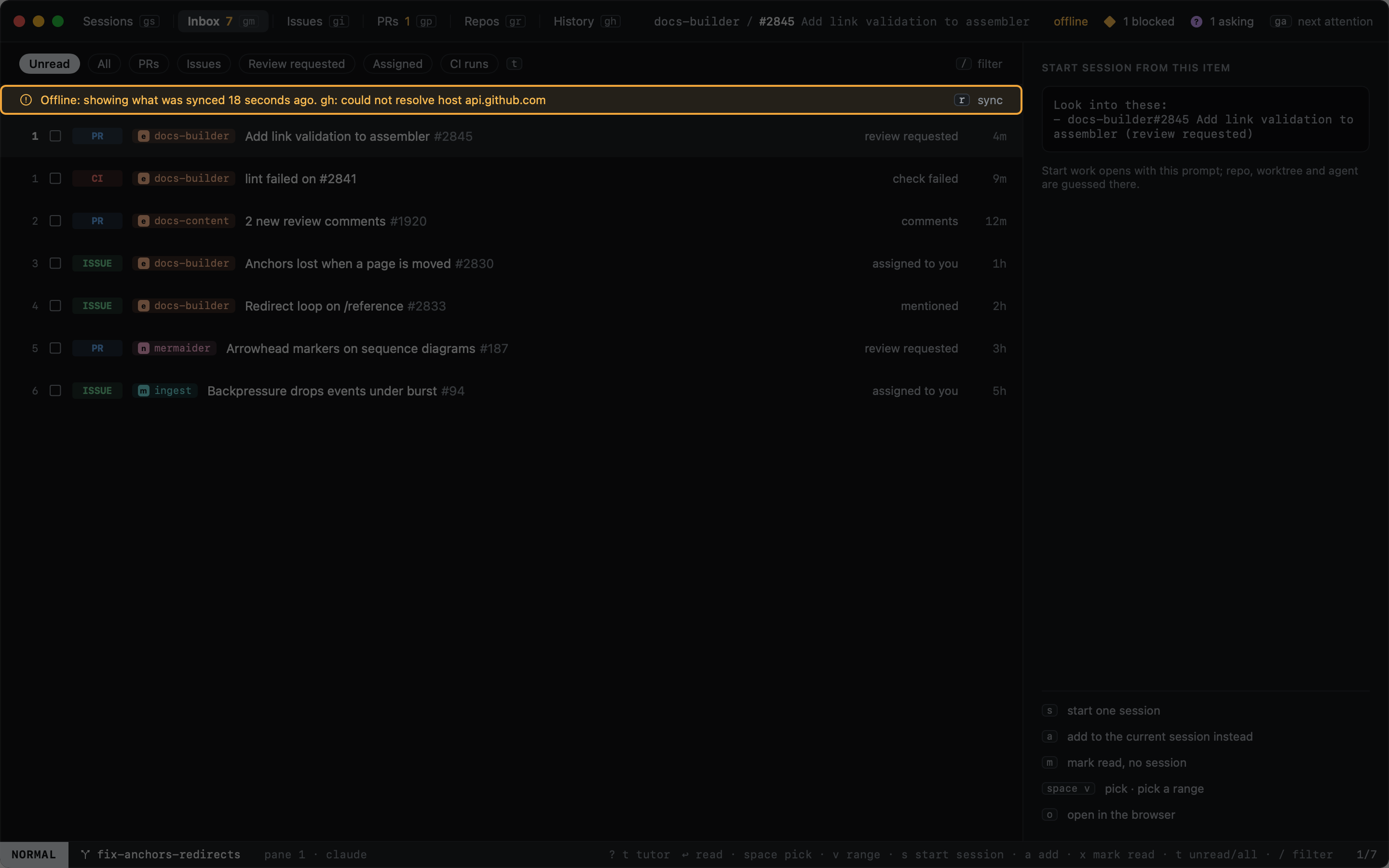Viewport: 1389px width, 868px height.
Task: Click the 'a' key for add to session
Action: (1049, 736)
